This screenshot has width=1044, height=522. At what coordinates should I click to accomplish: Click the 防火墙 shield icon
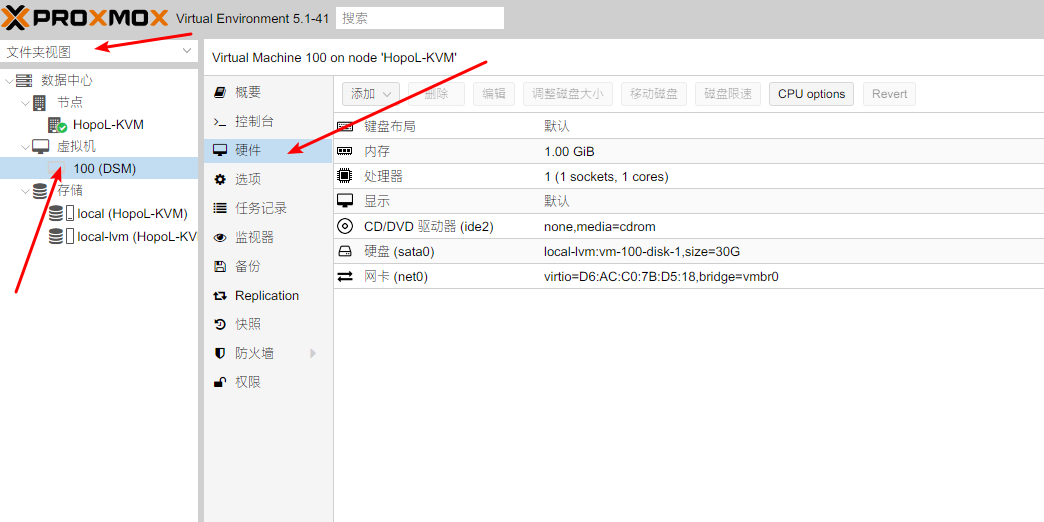point(220,354)
